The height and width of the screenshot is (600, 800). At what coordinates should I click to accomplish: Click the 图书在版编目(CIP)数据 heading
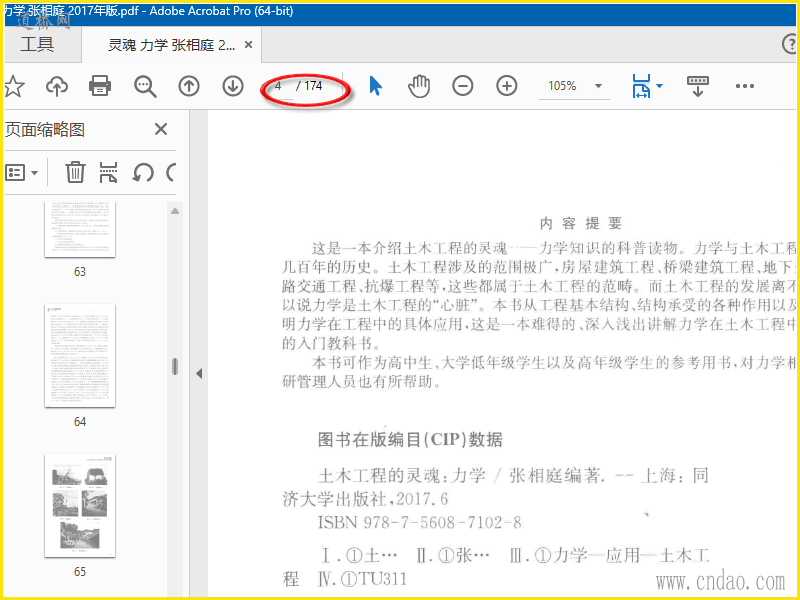point(410,439)
